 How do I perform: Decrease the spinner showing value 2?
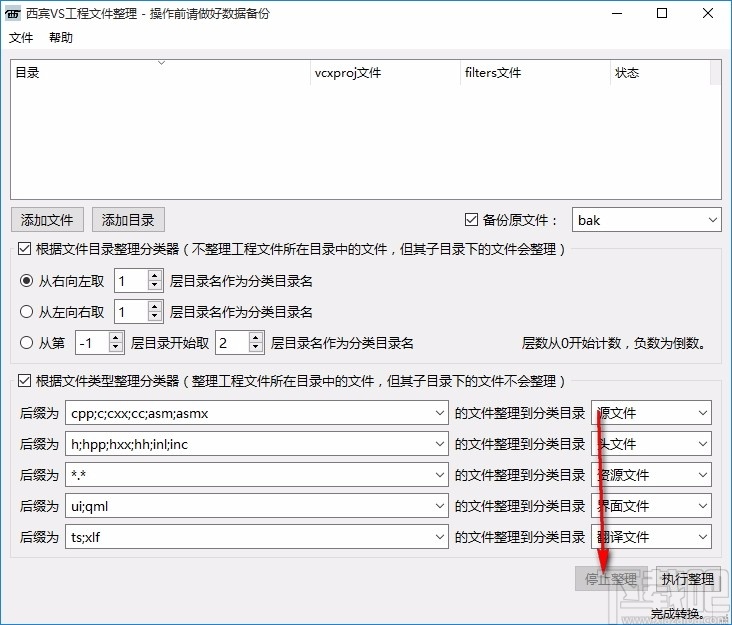[255, 348]
